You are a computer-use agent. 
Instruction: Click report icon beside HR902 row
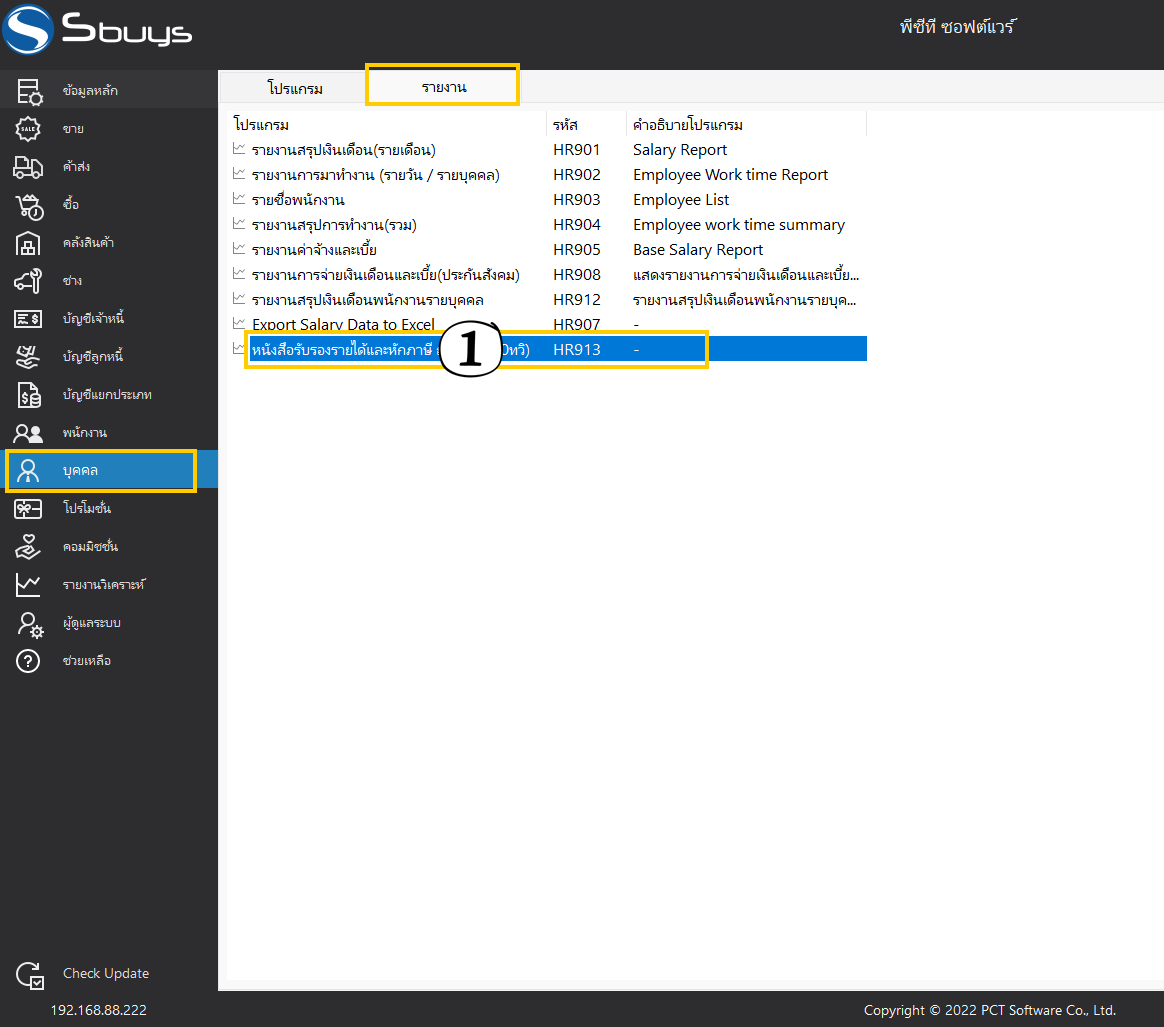click(239, 173)
